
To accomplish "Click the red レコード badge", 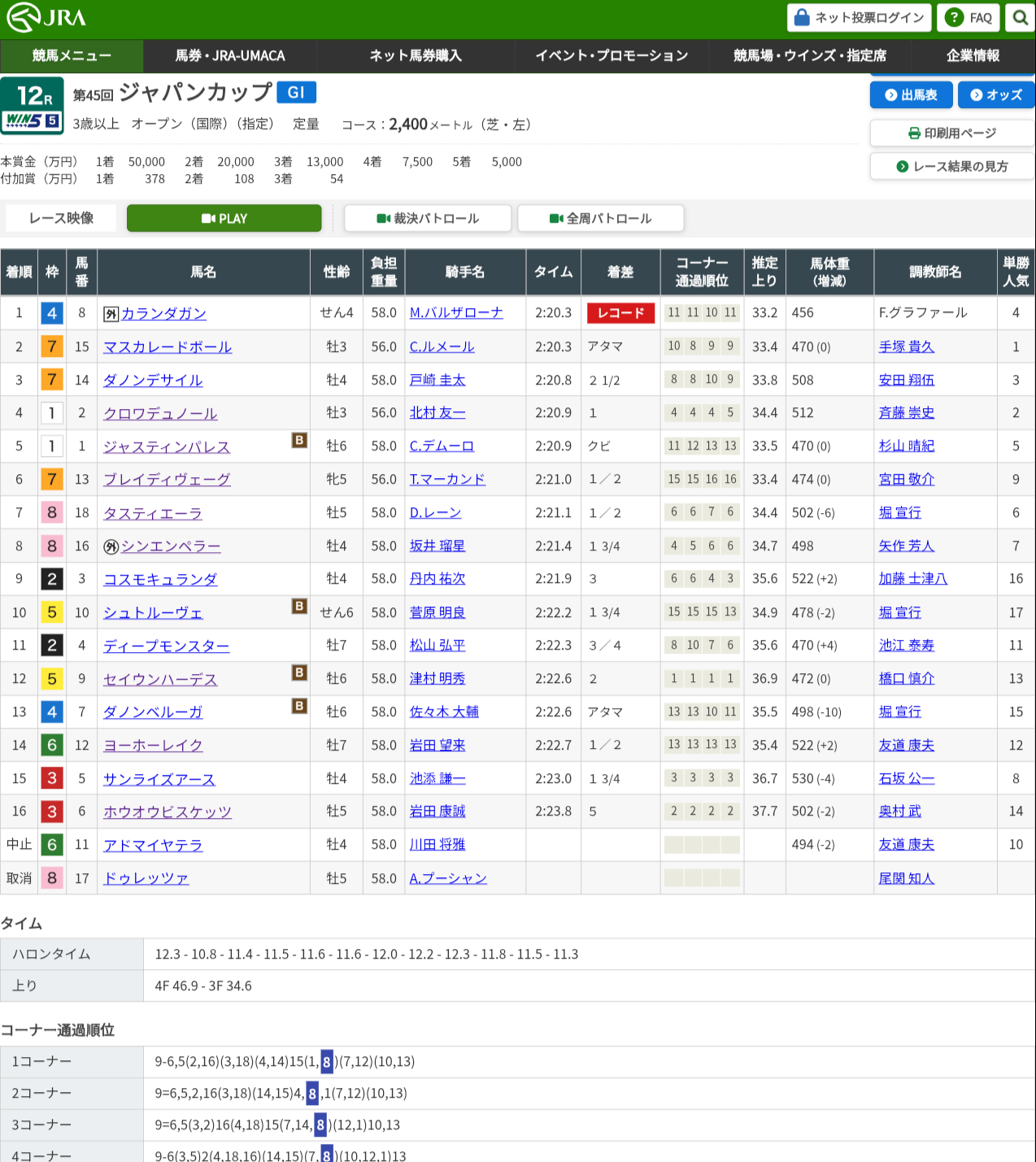I will pyautogui.click(x=620, y=313).
